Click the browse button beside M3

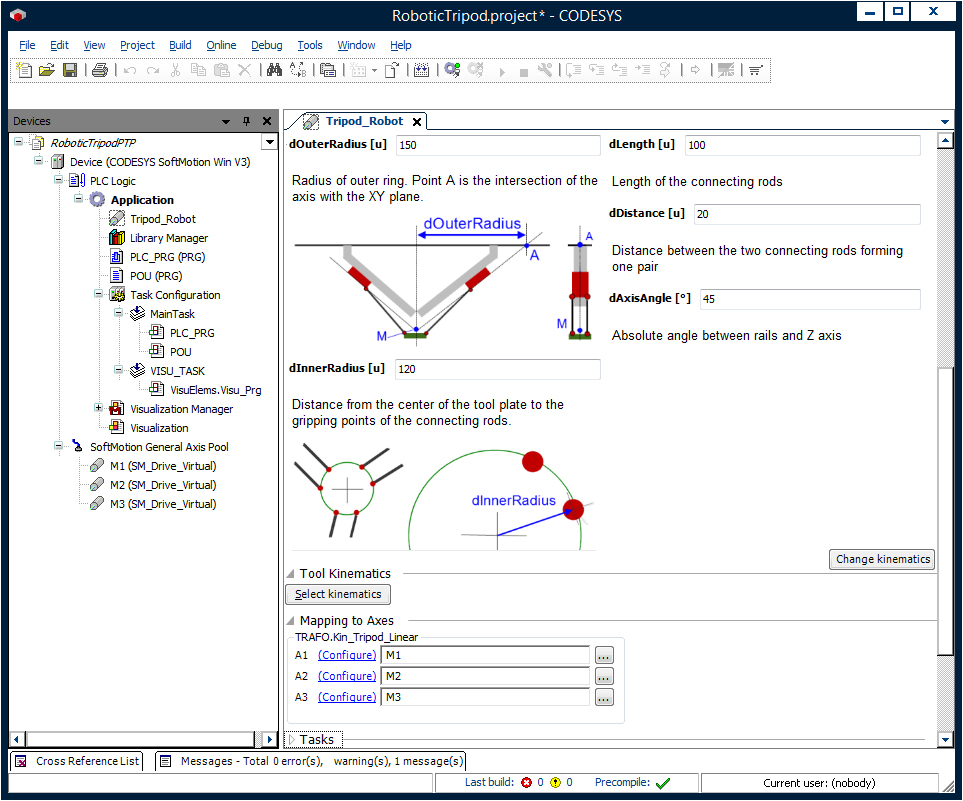click(603, 698)
